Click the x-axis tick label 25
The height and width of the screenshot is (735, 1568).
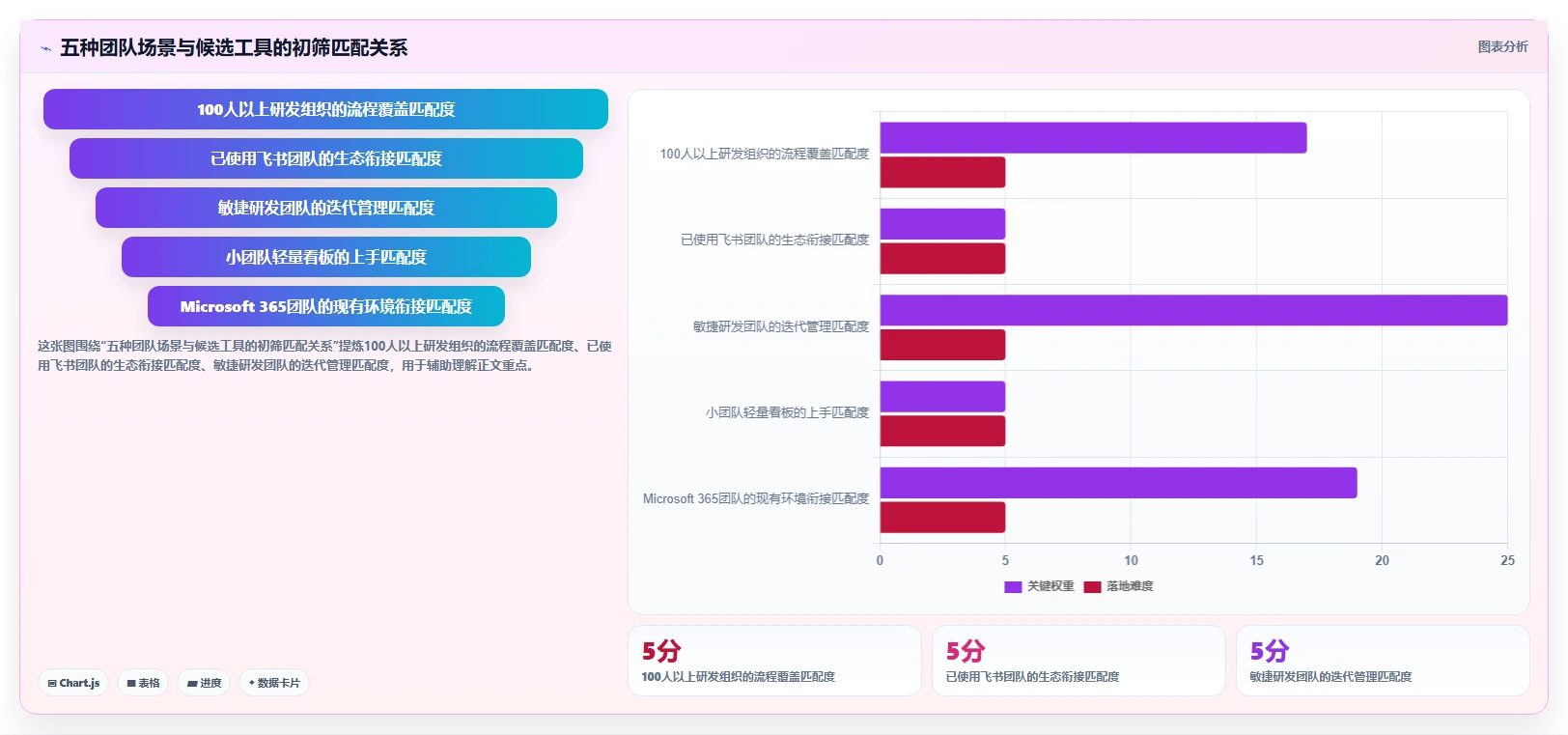click(x=1507, y=560)
